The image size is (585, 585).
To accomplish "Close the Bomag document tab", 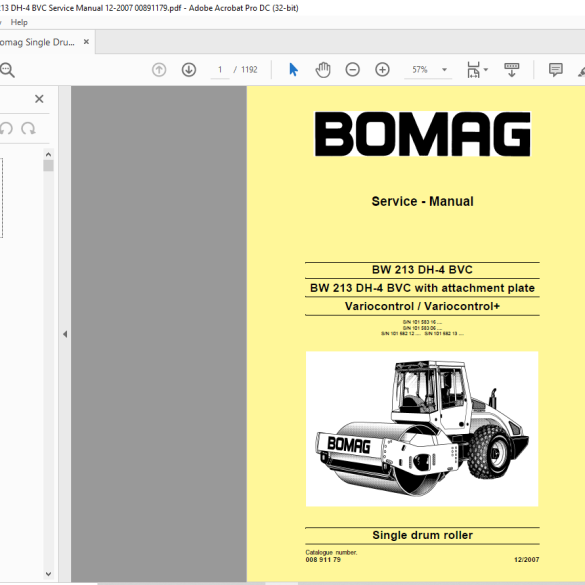I will click(x=86, y=42).
